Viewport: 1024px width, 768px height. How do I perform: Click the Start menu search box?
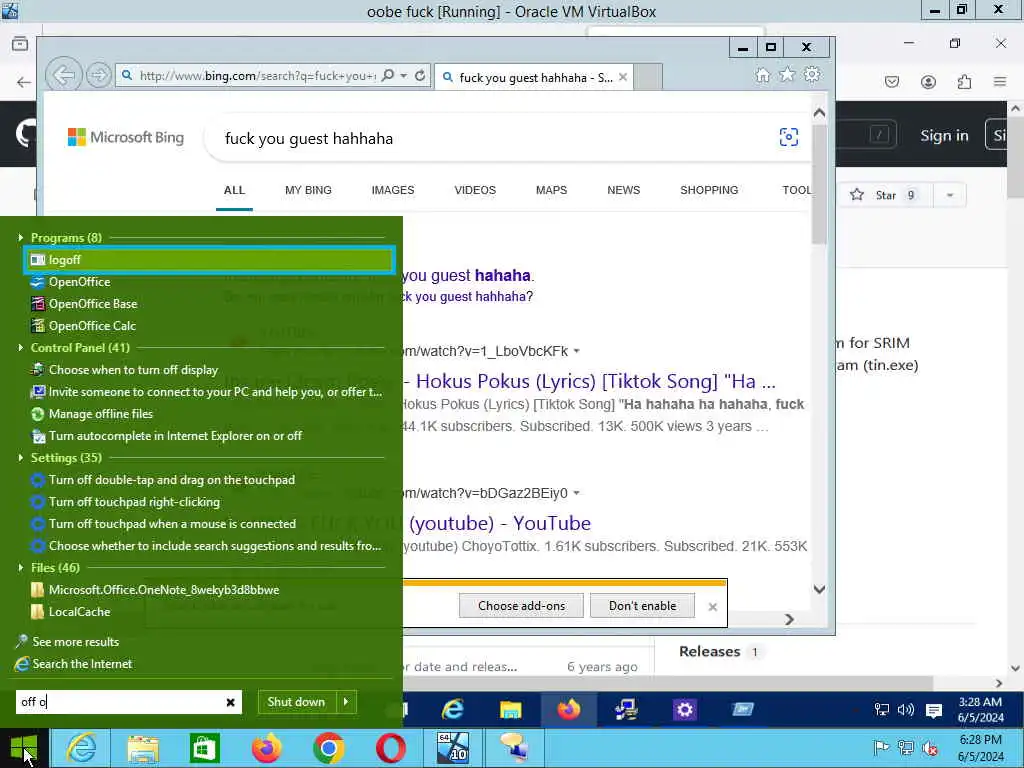[x=121, y=702]
